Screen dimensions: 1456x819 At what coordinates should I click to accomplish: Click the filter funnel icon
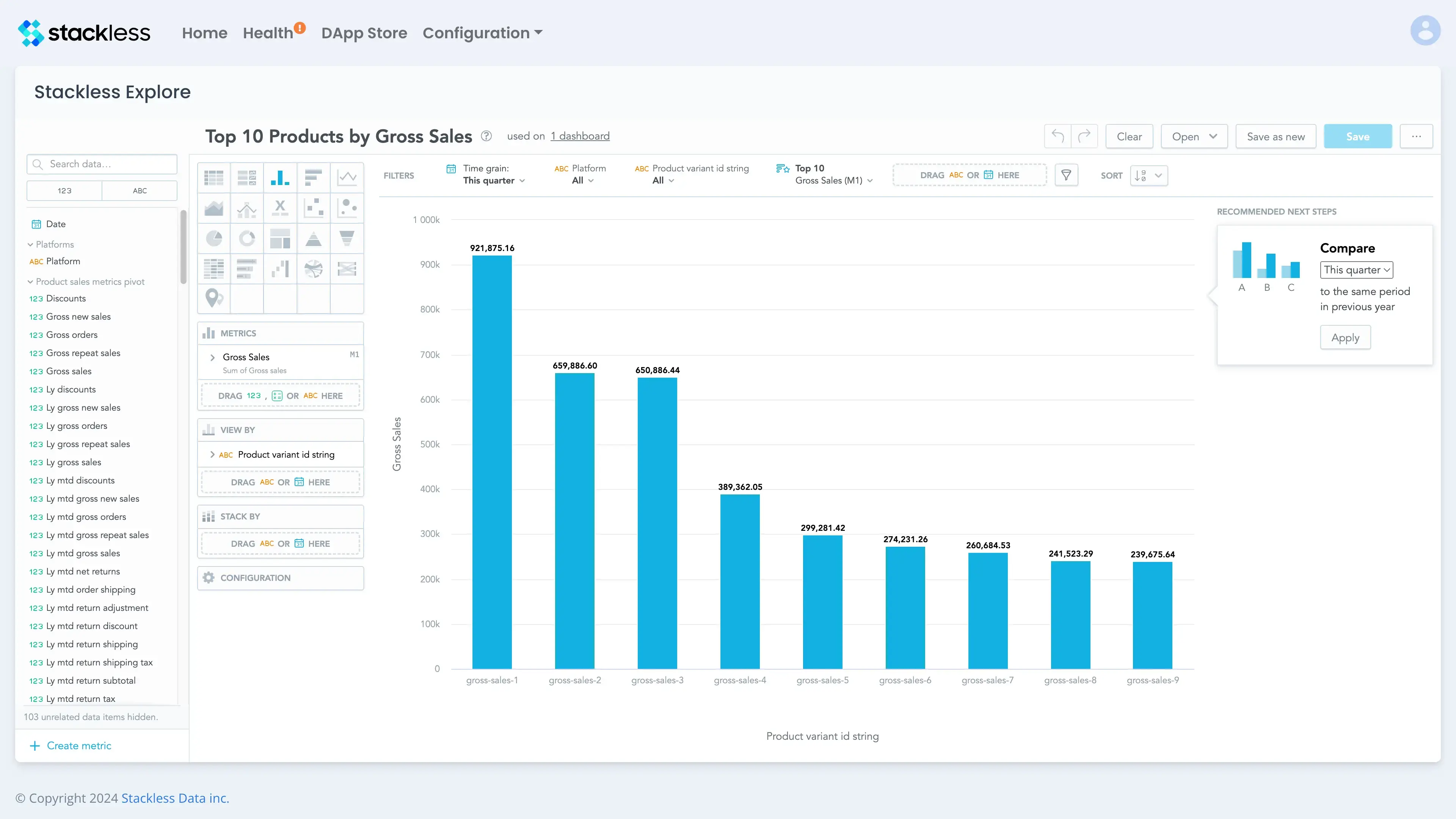tap(1067, 176)
